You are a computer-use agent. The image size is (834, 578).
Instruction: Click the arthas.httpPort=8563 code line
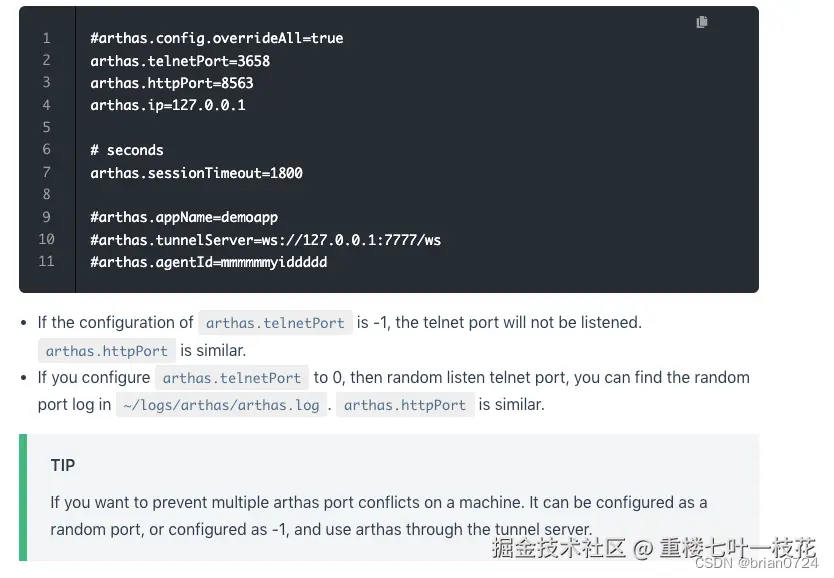tap(171, 83)
